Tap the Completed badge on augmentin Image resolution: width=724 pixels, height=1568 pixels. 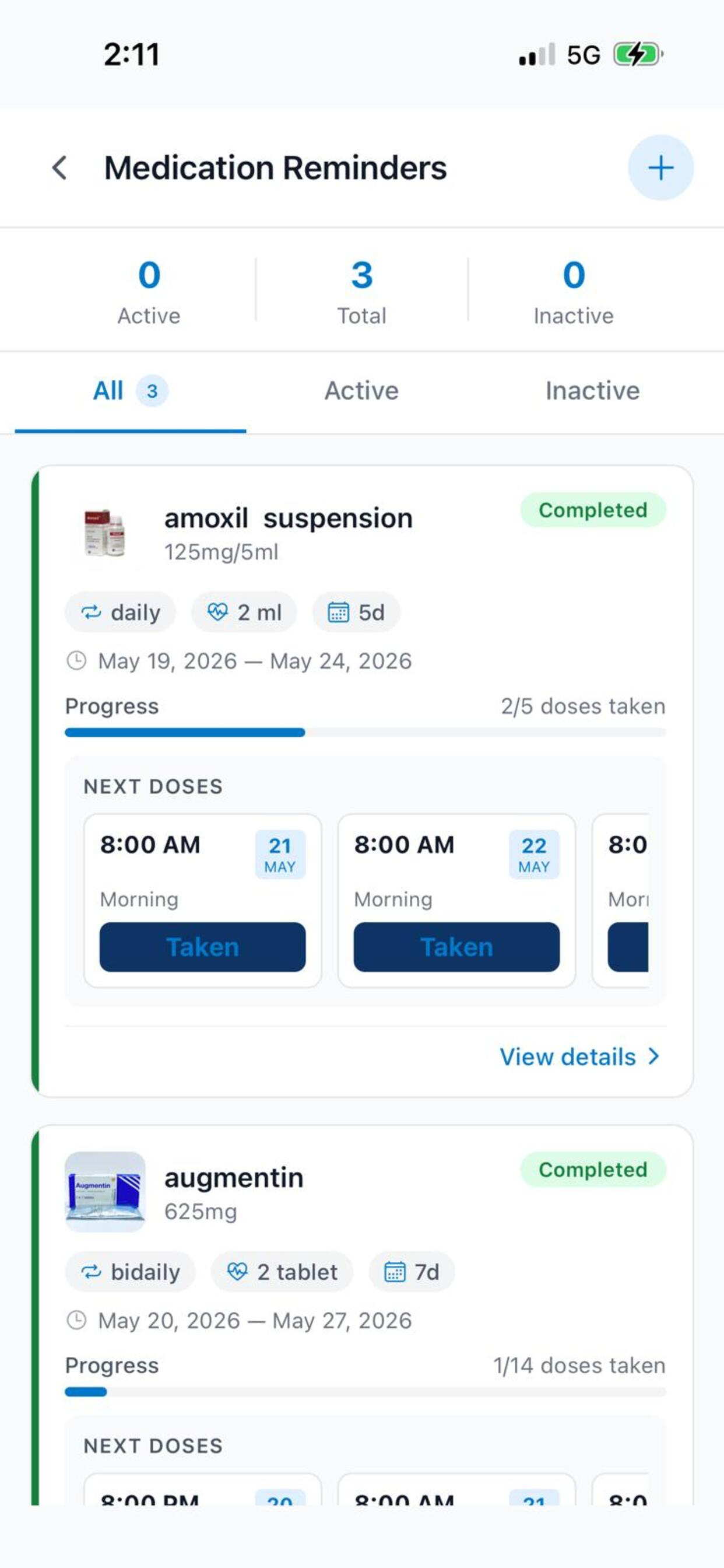[x=593, y=1170]
